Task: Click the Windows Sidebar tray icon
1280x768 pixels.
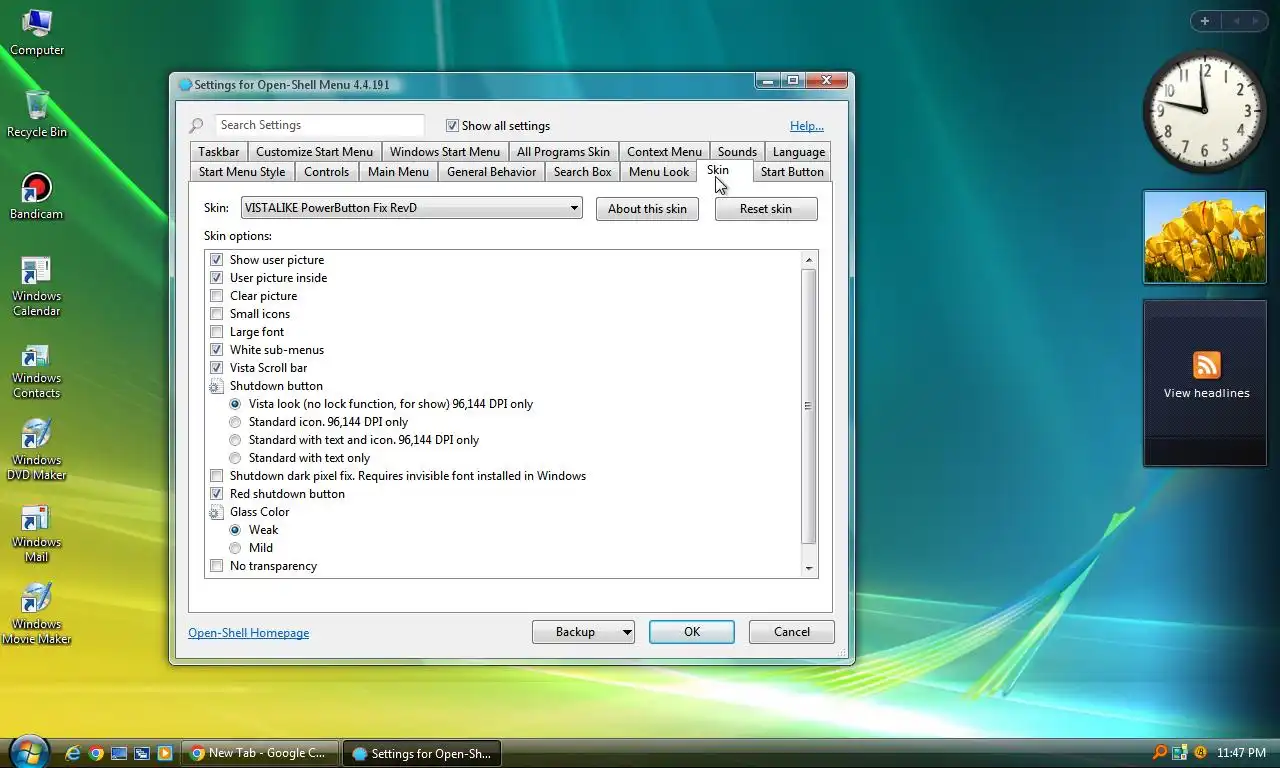Action: [1180, 753]
